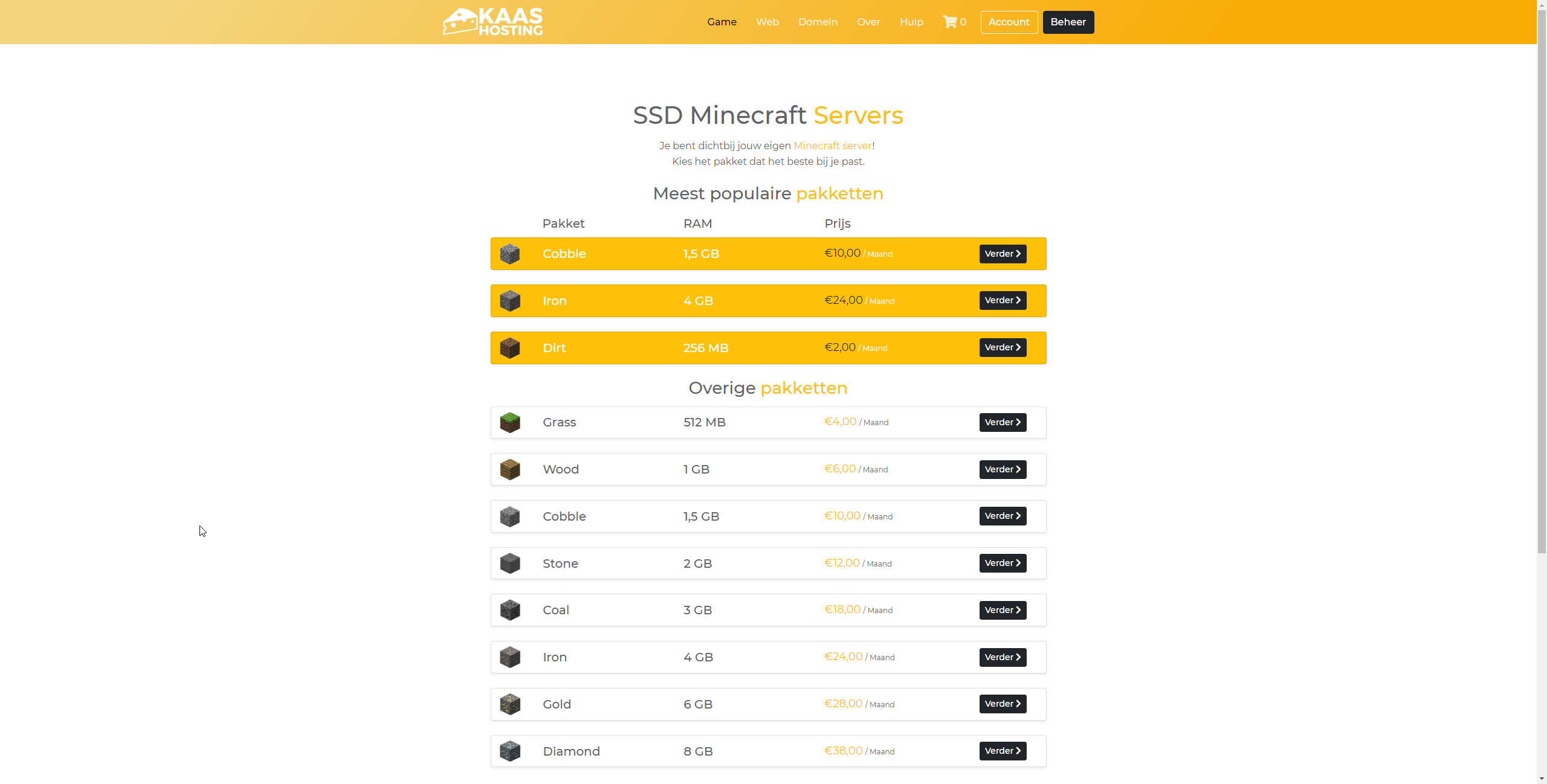
Task: Click the Grass block icon
Action: pyautogui.click(x=510, y=422)
